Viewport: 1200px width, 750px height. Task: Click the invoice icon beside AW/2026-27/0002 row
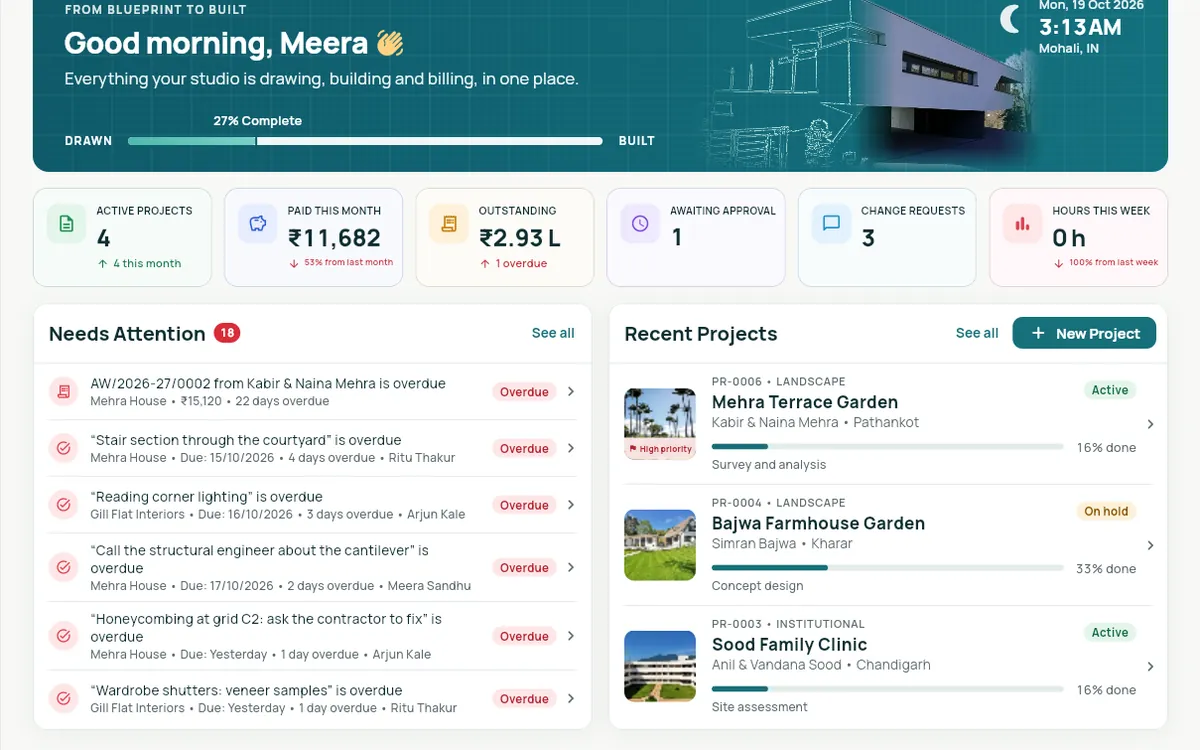click(x=64, y=392)
